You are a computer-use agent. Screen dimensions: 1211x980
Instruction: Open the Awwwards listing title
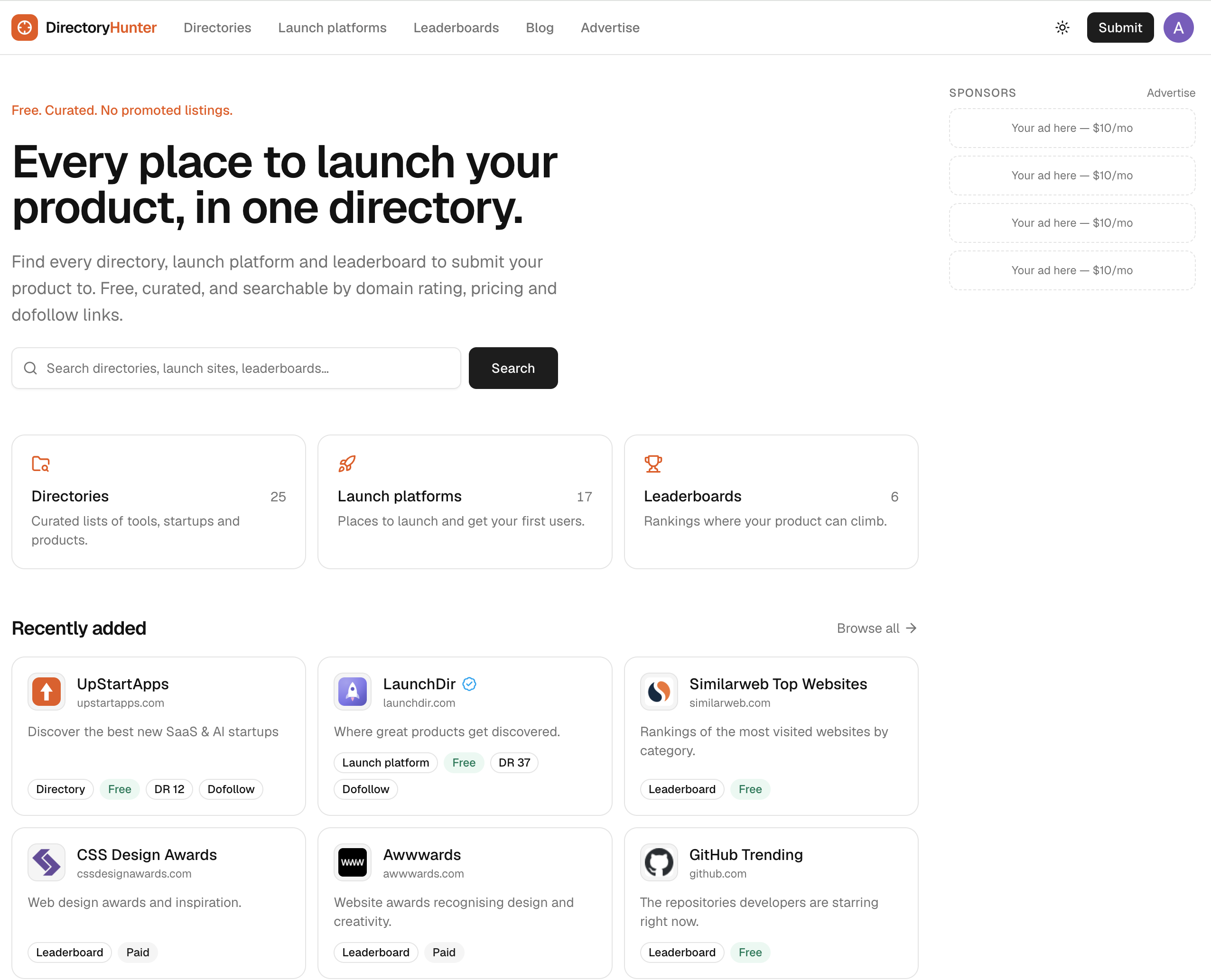click(421, 855)
